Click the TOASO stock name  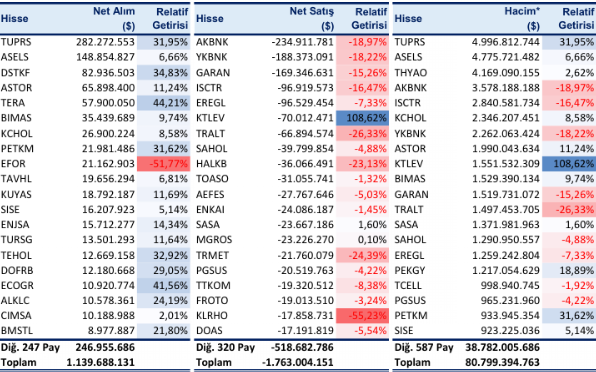point(212,179)
